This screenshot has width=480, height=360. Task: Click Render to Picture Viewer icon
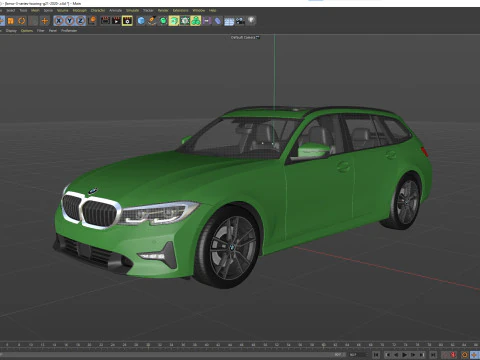pyautogui.click(x=116, y=21)
